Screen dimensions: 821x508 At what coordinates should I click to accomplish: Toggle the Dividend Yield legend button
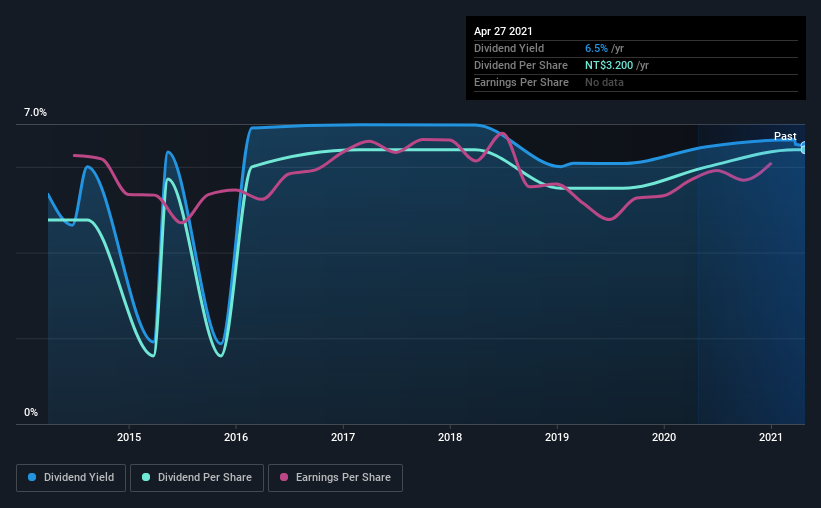71,478
